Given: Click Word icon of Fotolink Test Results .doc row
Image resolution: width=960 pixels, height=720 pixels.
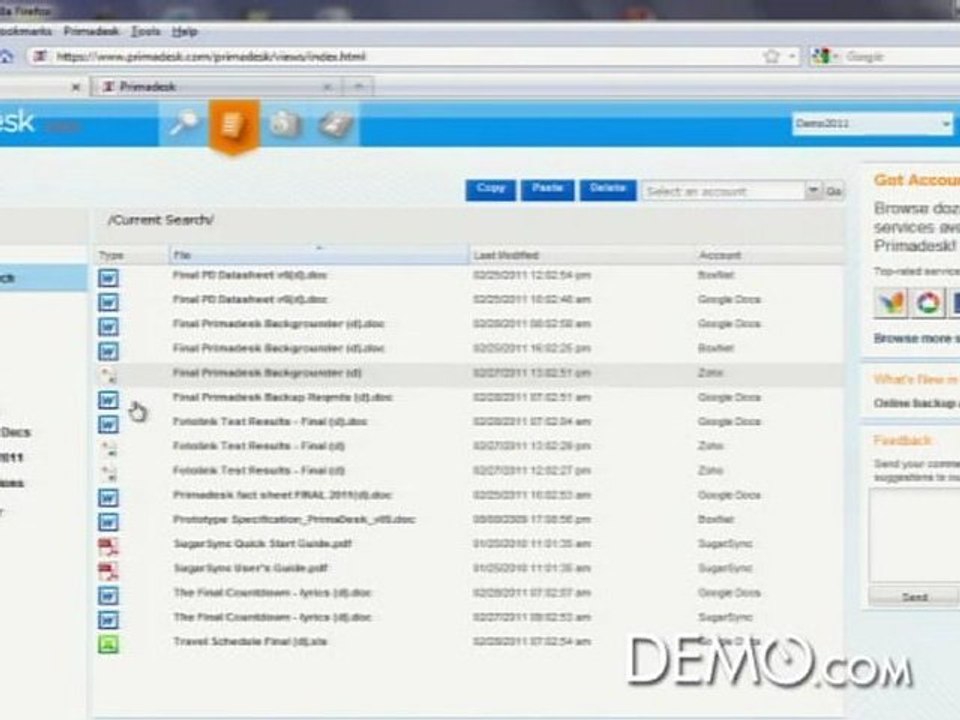Looking at the screenshot, I should point(108,424).
